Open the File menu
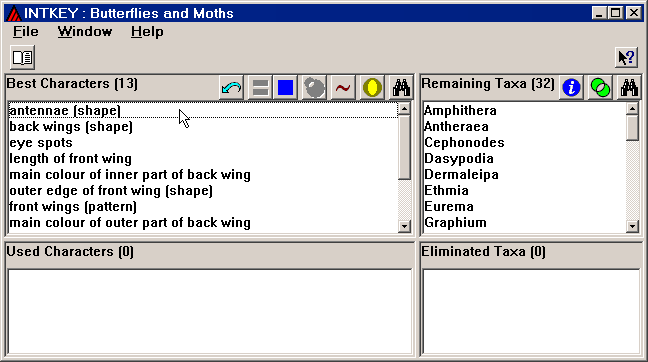Screen dimensions: 648x362 click(26, 32)
